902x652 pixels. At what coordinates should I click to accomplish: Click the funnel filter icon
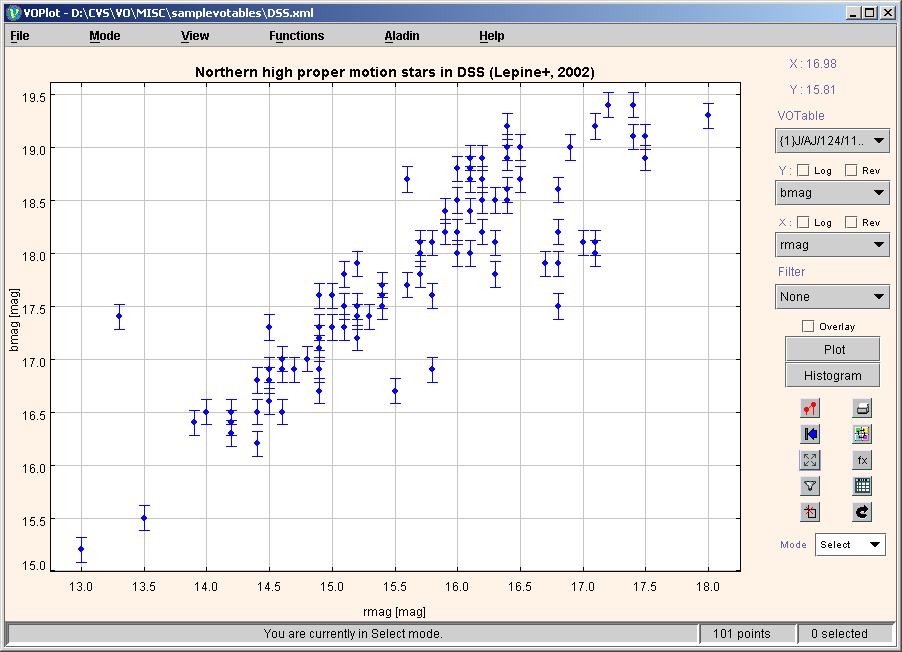point(810,486)
